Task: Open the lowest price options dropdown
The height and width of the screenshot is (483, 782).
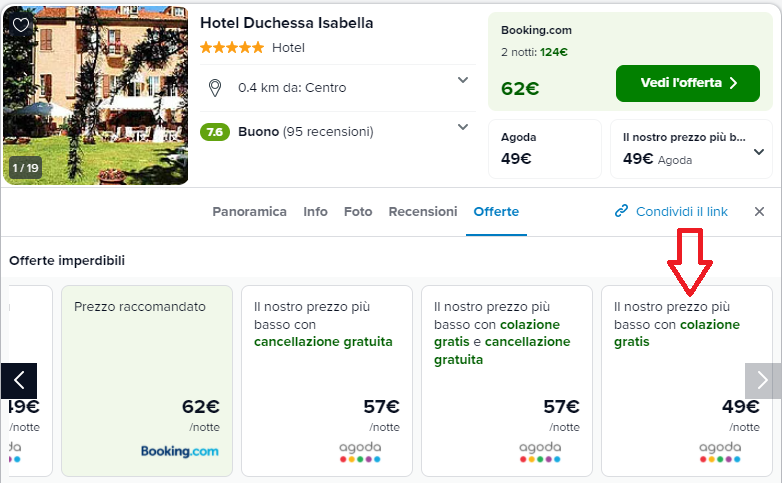Action: pos(759,152)
